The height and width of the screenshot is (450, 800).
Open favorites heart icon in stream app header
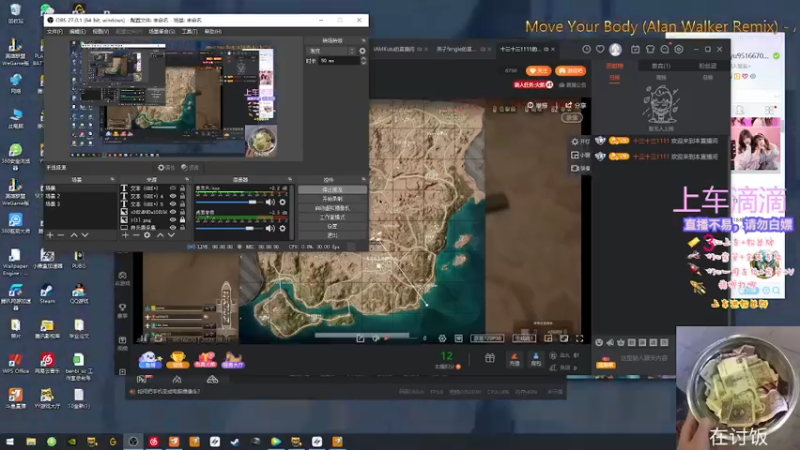tap(600, 49)
